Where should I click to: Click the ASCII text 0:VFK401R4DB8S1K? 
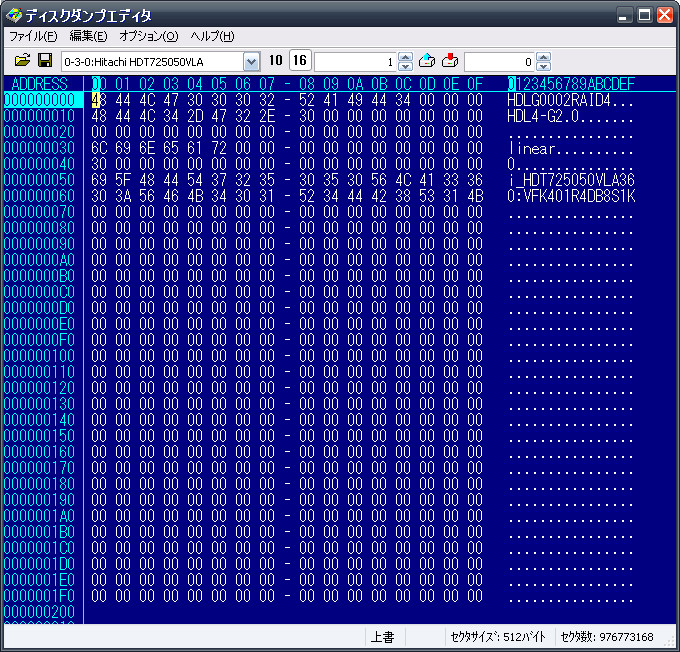(571, 196)
